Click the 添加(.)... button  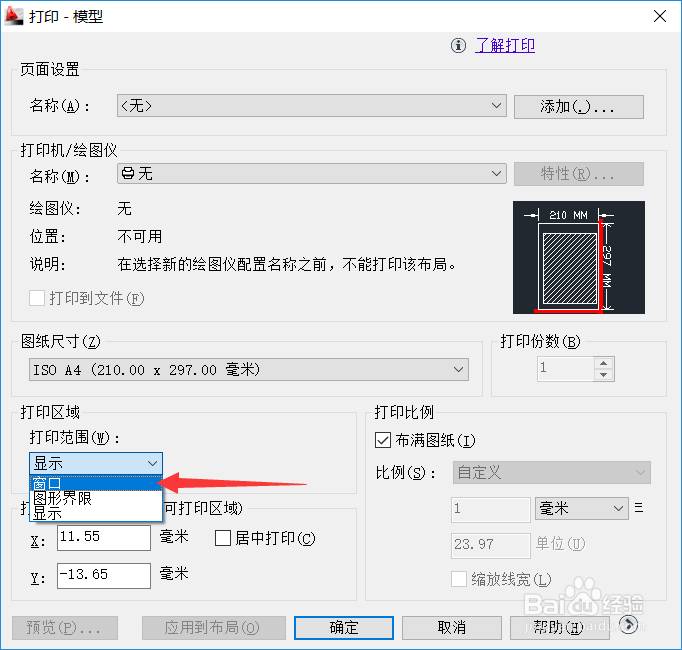click(578, 107)
